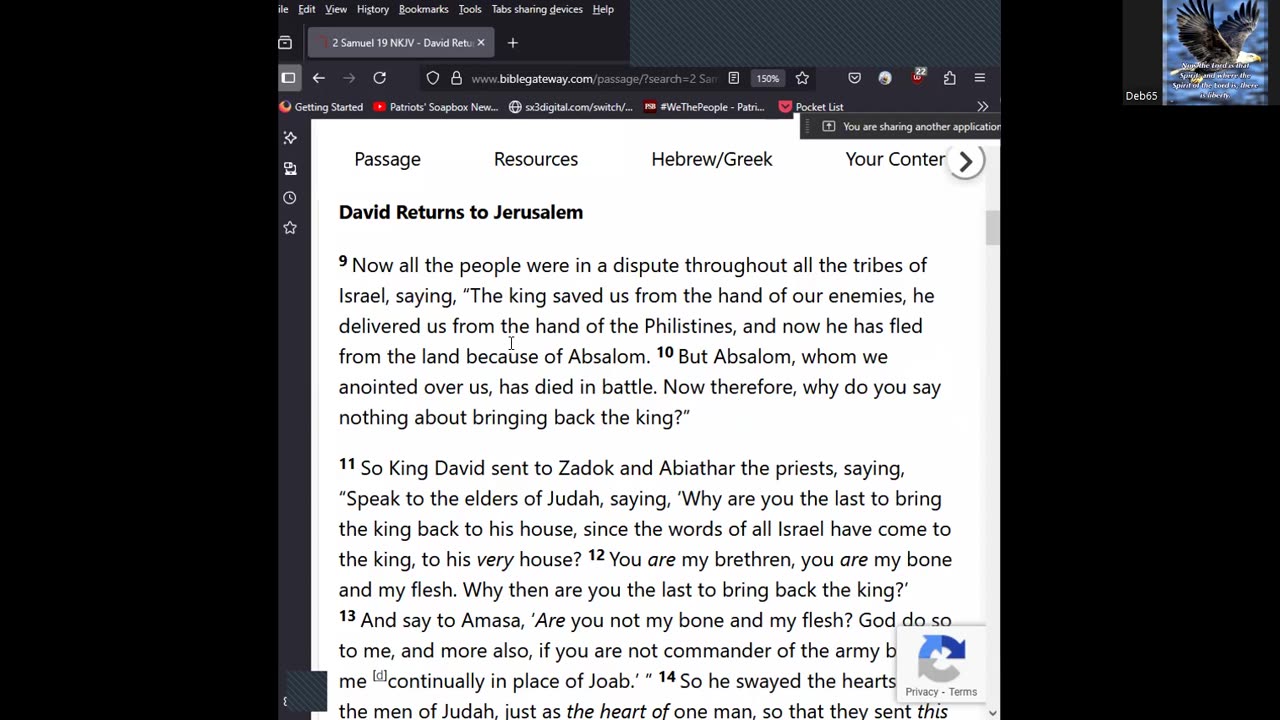Screen dimensions: 1280x720
Task: Open the View menu
Action: [x=336, y=9]
